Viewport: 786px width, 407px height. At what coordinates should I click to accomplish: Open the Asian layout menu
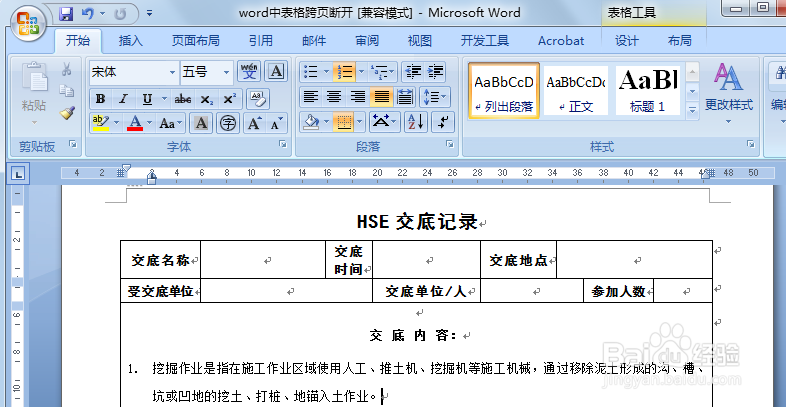(384, 122)
